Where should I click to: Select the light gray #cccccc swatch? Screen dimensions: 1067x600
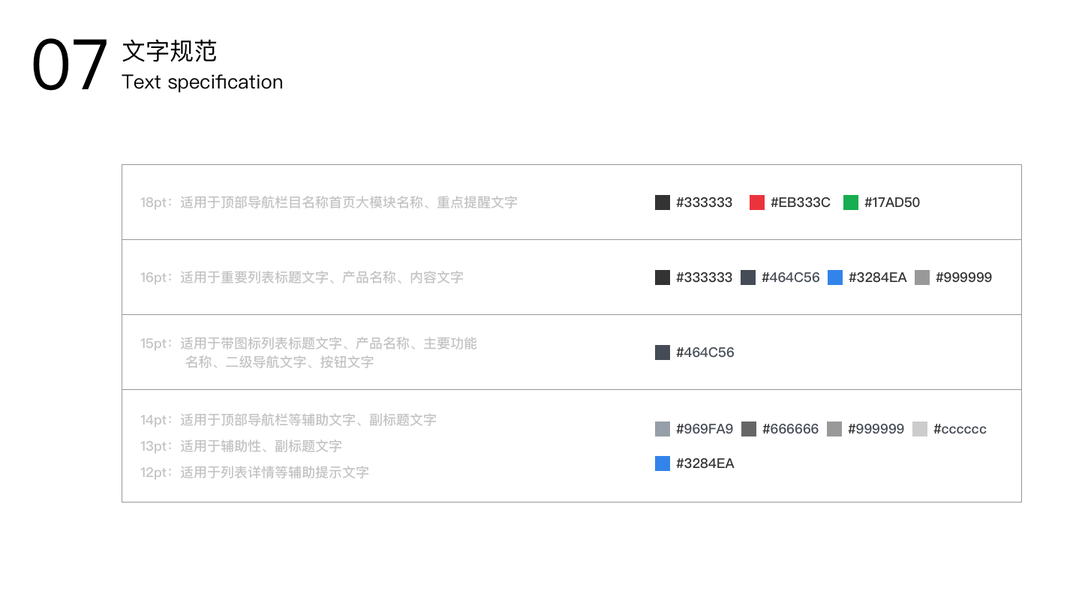(920, 429)
